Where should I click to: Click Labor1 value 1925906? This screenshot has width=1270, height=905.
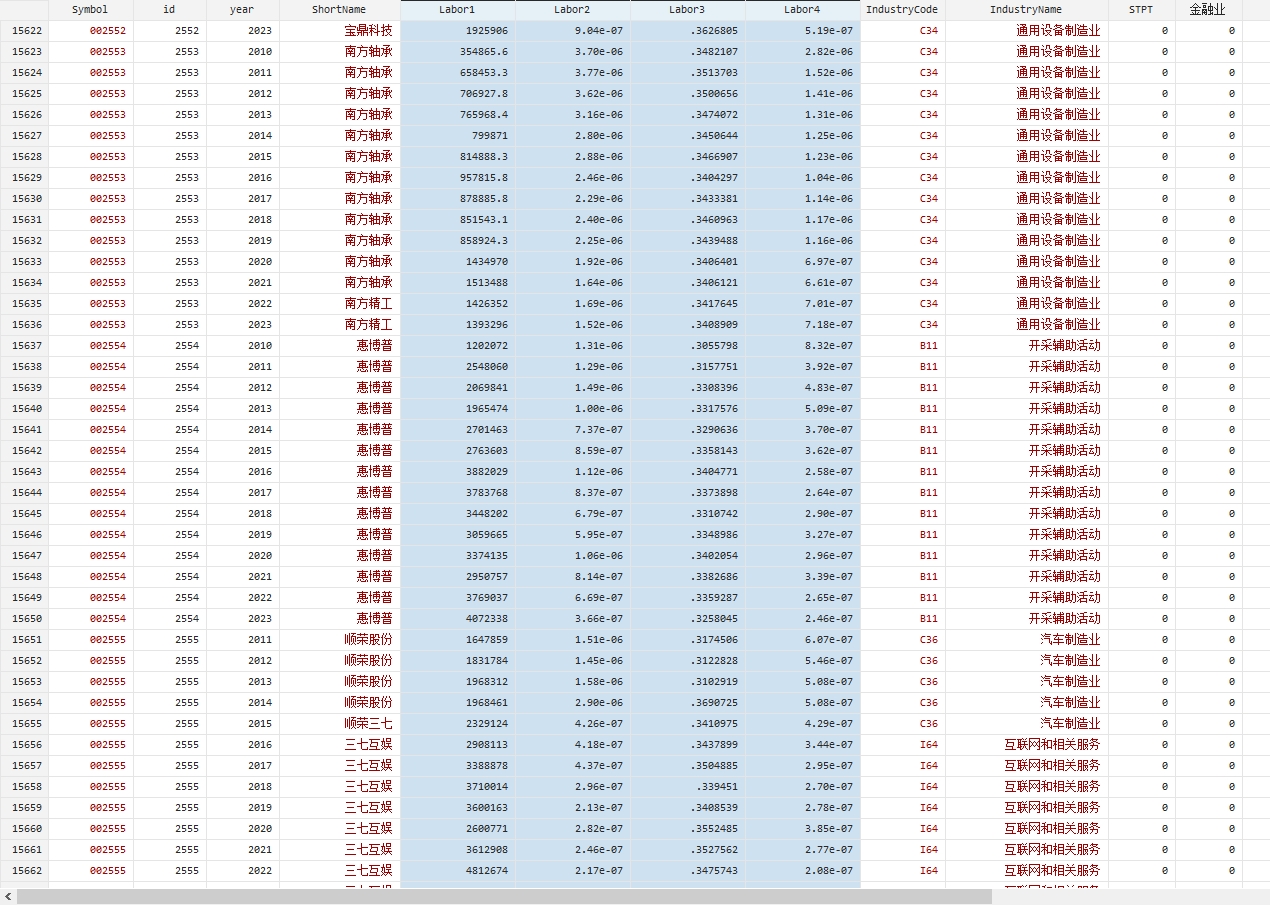point(485,31)
